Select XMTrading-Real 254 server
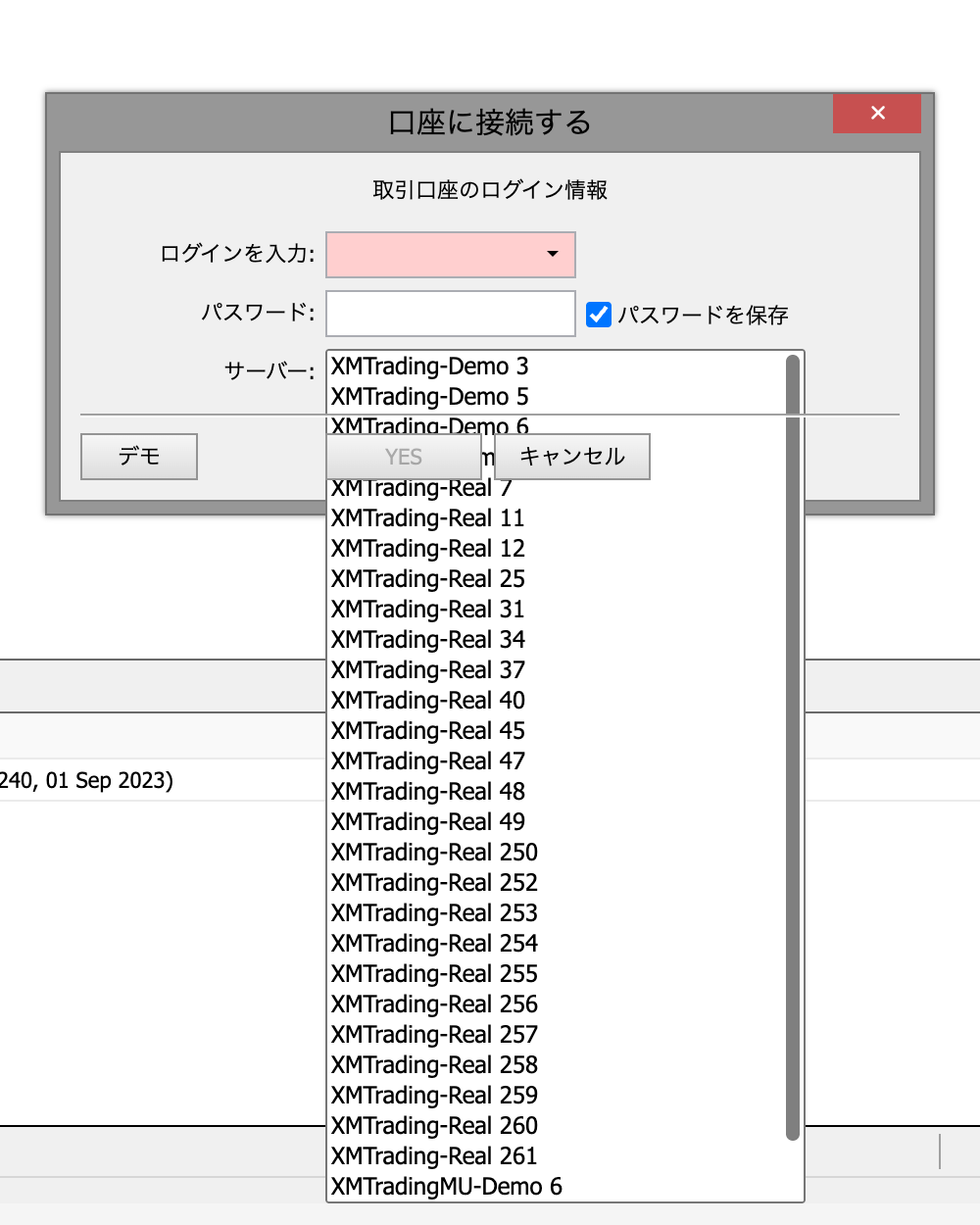Viewport: 980px width, 1225px height. click(x=557, y=944)
